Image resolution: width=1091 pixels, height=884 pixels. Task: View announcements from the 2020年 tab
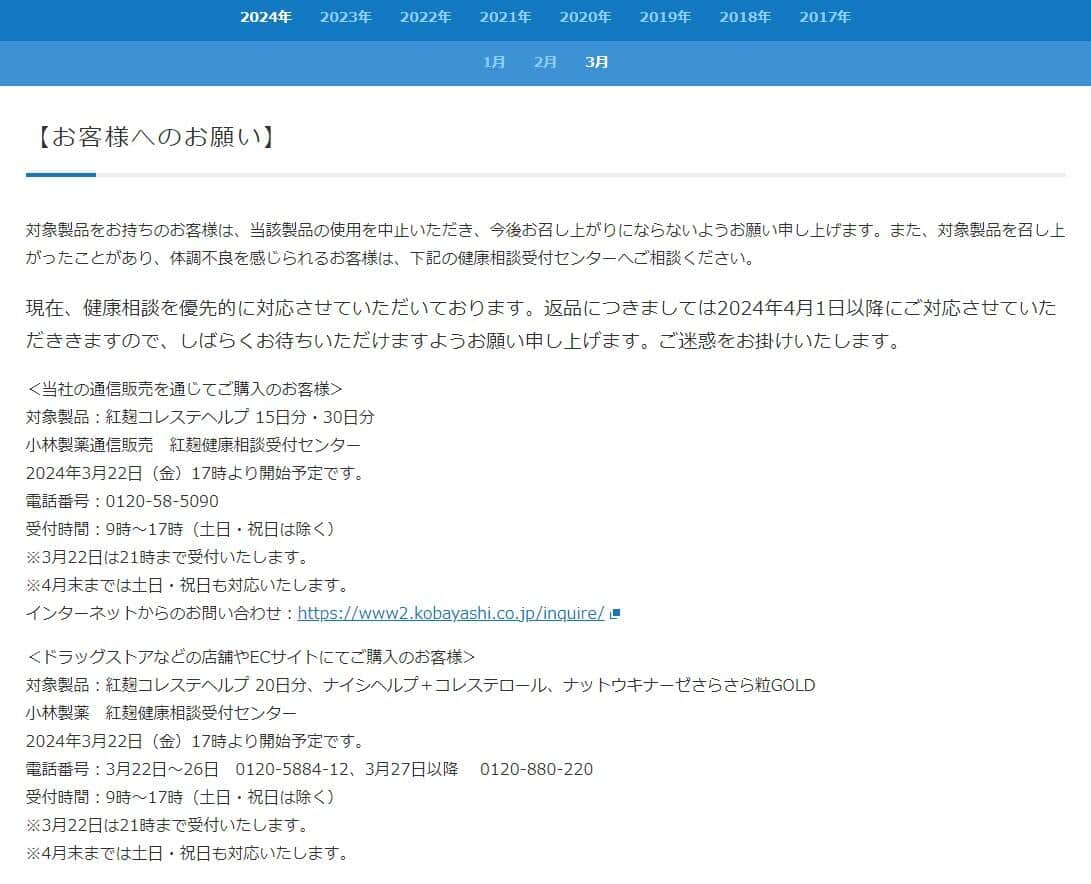[x=586, y=17]
